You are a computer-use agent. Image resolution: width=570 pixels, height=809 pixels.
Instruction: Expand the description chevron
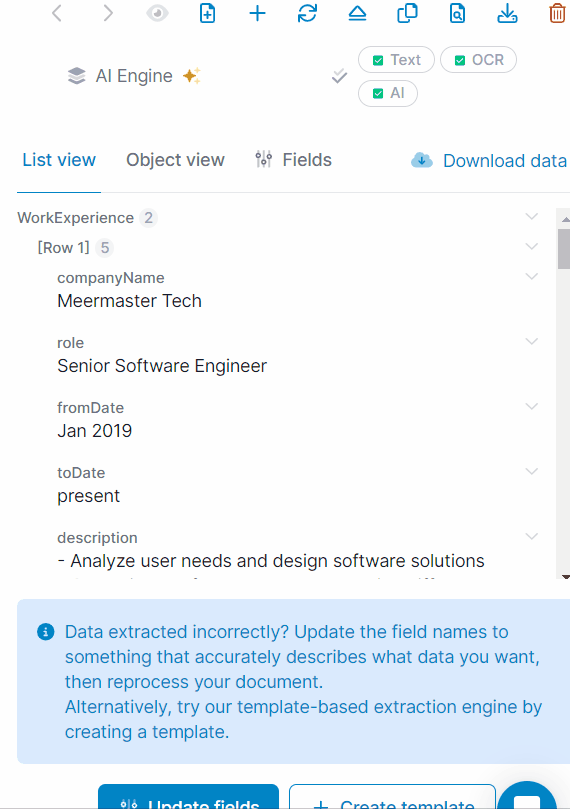click(x=531, y=536)
